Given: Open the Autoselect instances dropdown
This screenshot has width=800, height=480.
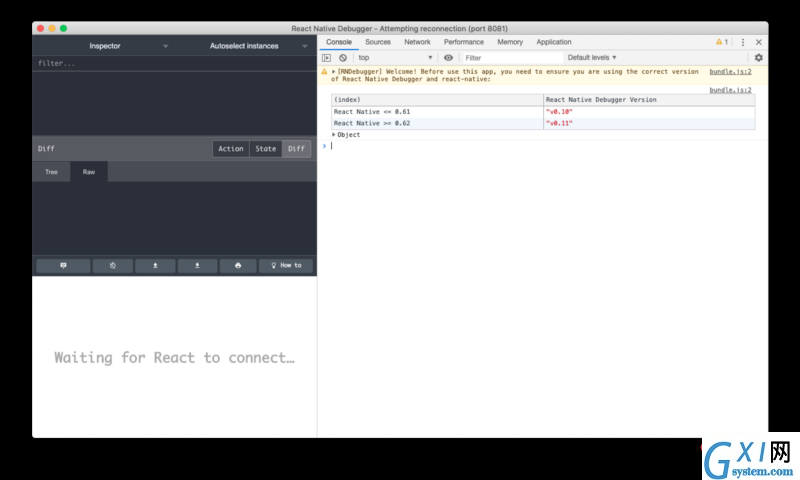Looking at the screenshot, I should [x=258, y=46].
